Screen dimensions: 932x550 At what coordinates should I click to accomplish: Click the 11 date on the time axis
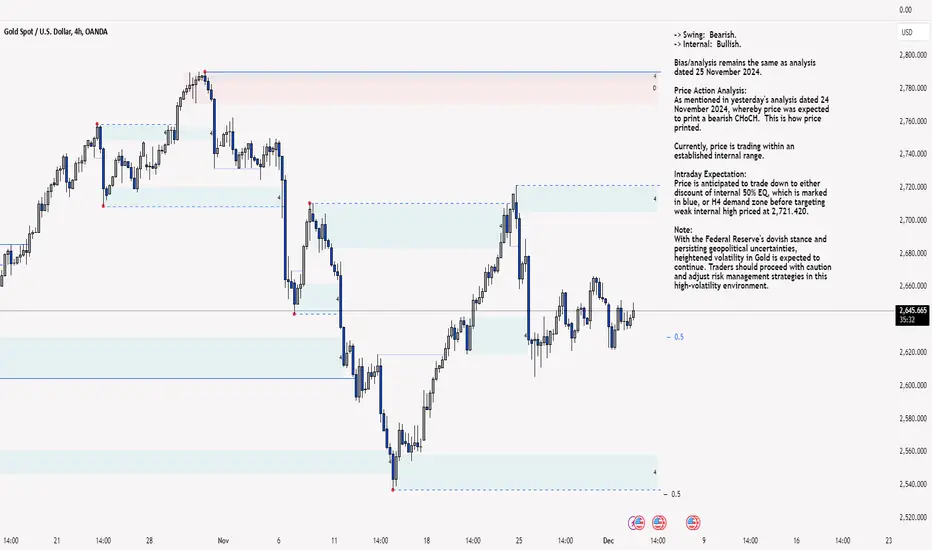click(334, 541)
